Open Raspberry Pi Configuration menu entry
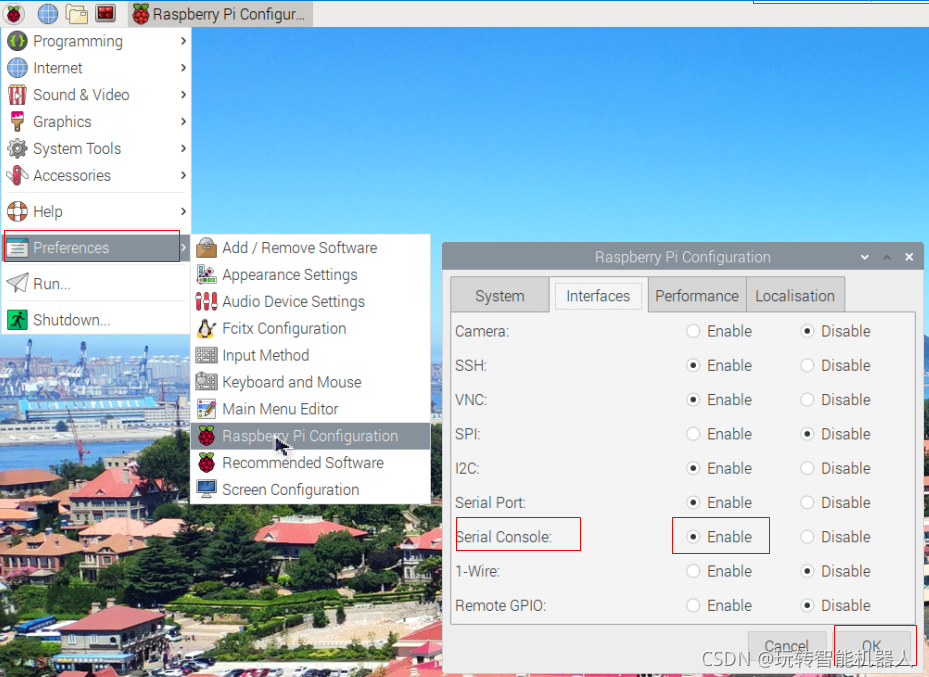Viewport: 929px width, 677px height. point(310,436)
